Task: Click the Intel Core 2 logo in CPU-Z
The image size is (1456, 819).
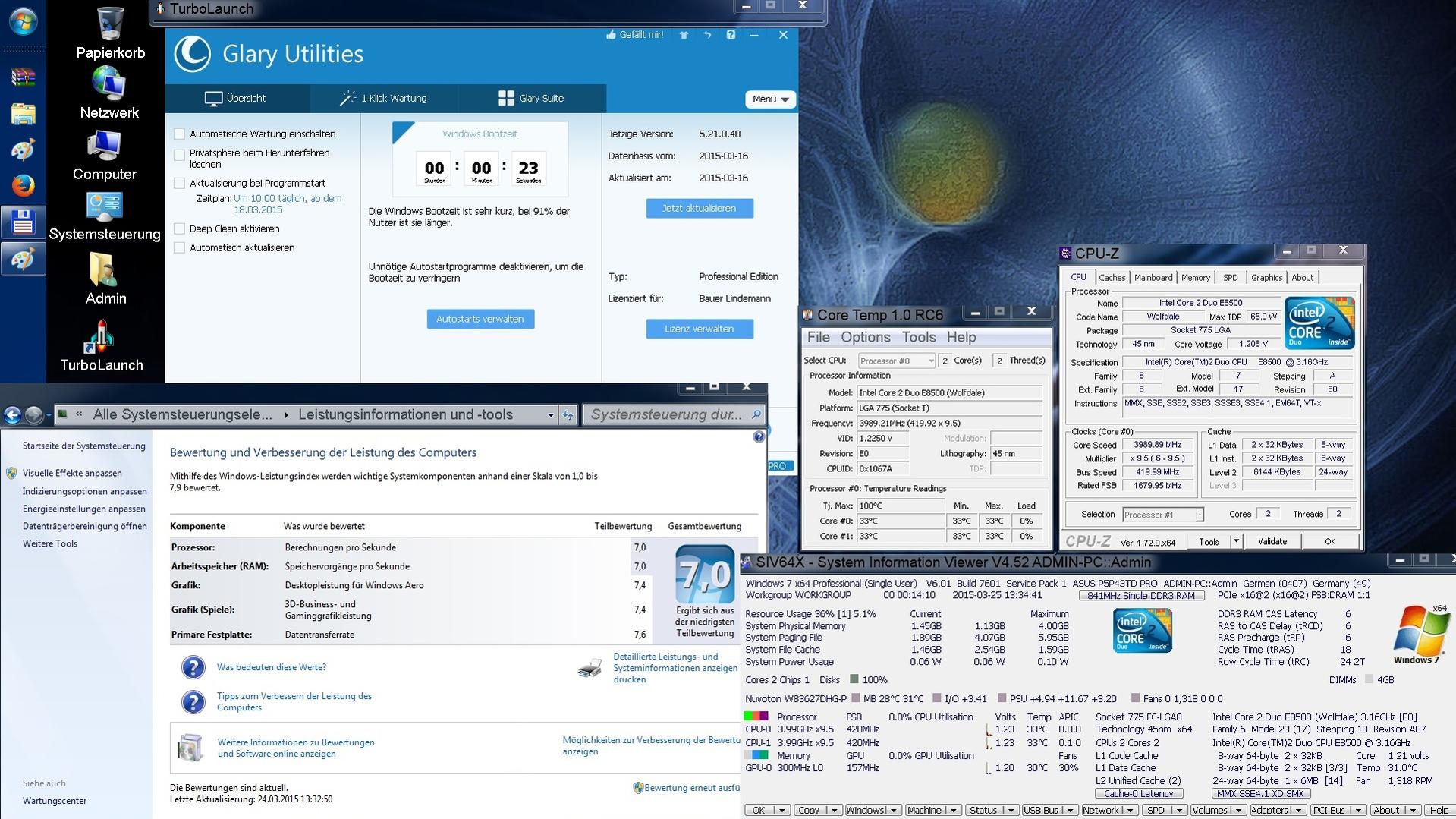Action: pyautogui.click(x=1320, y=323)
